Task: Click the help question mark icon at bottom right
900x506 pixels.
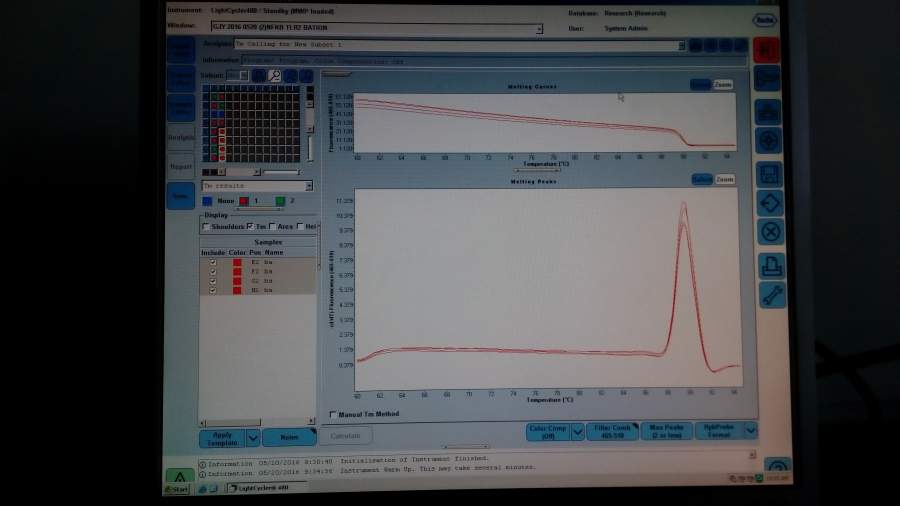Action: tap(778, 465)
